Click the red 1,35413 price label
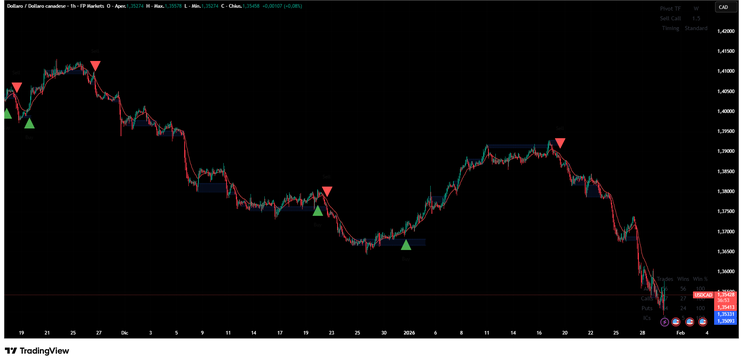 point(725,307)
